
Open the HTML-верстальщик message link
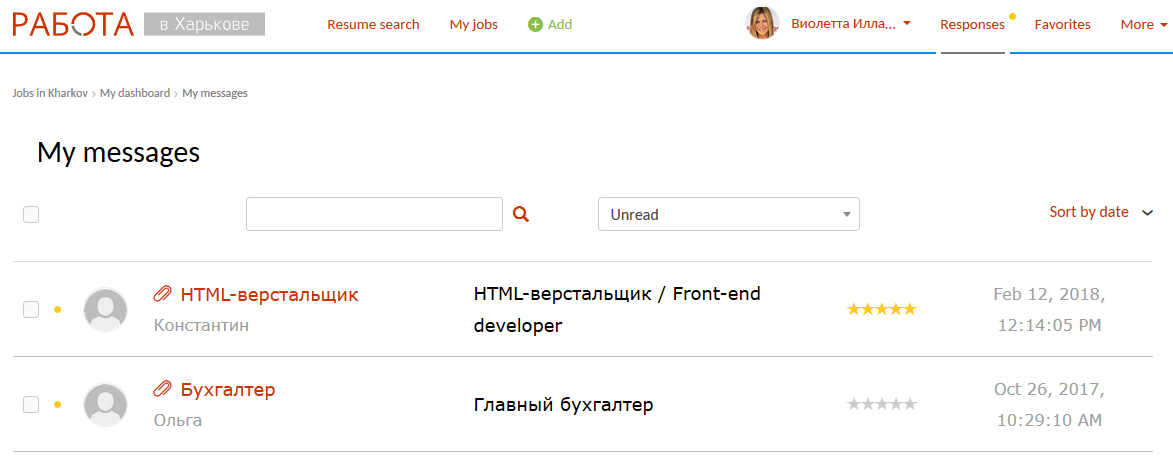269,295
